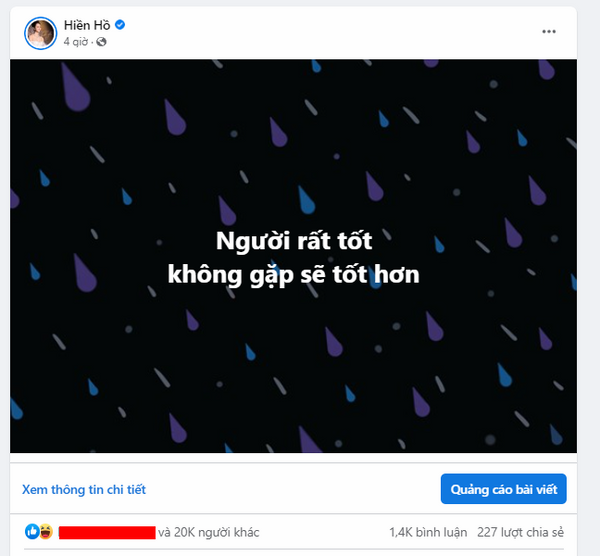Click the "Người rất tốt" text line

294,241
